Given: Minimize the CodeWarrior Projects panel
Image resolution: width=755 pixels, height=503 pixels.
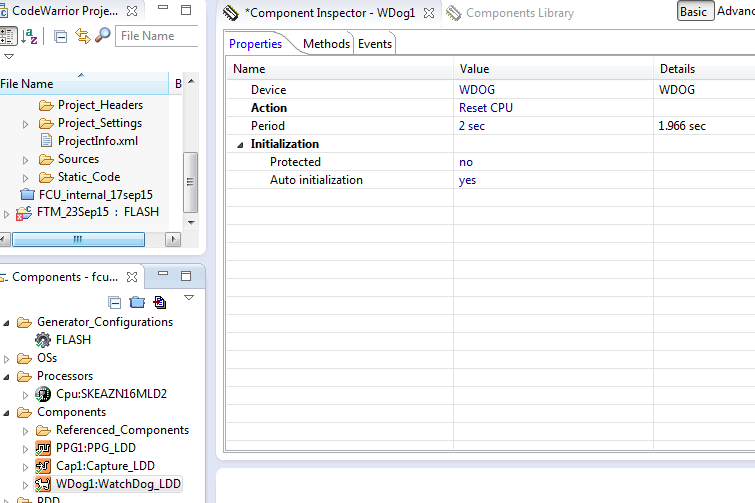Looking at the screenshot, I should [x=163, y=8].
